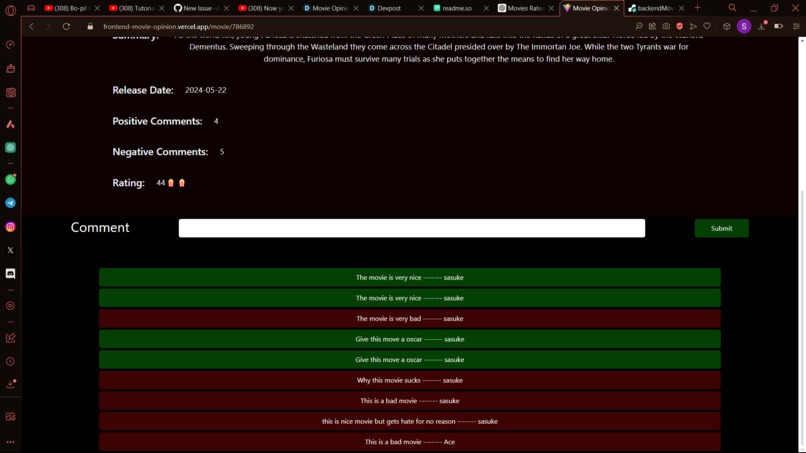The image size is (806, 453).
Task: Open Telegram in the sidebar
Action: 10,203
